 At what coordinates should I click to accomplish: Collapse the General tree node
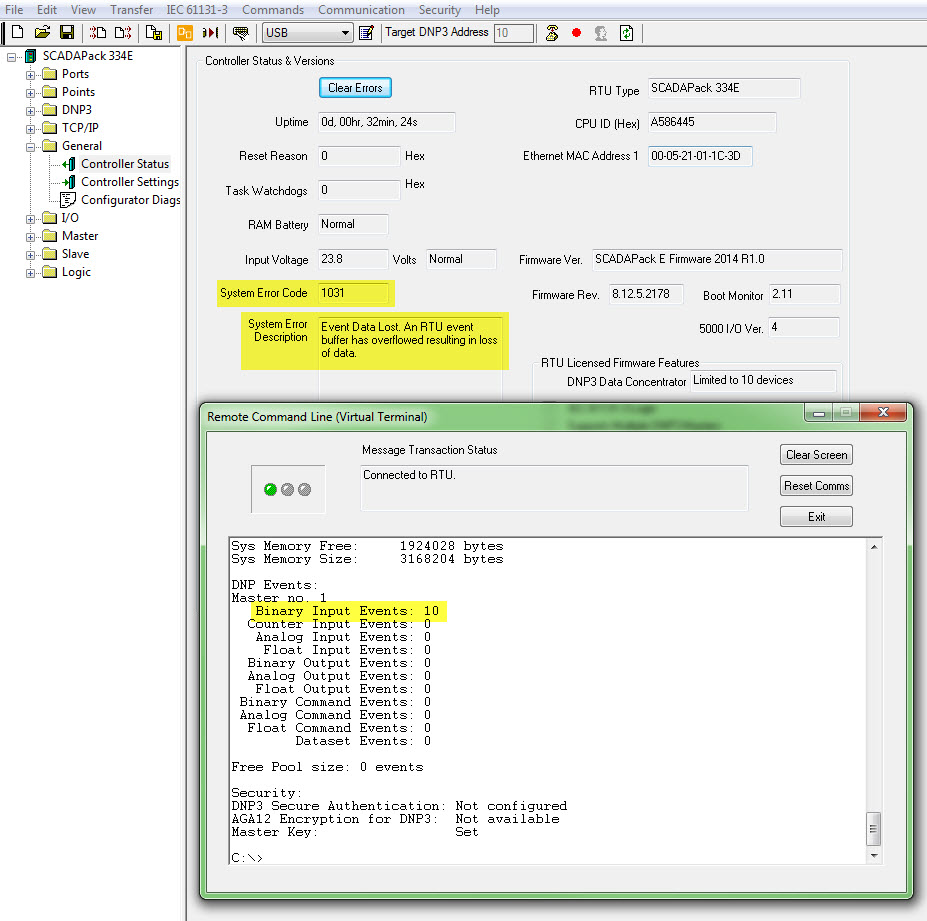[30, 147]
